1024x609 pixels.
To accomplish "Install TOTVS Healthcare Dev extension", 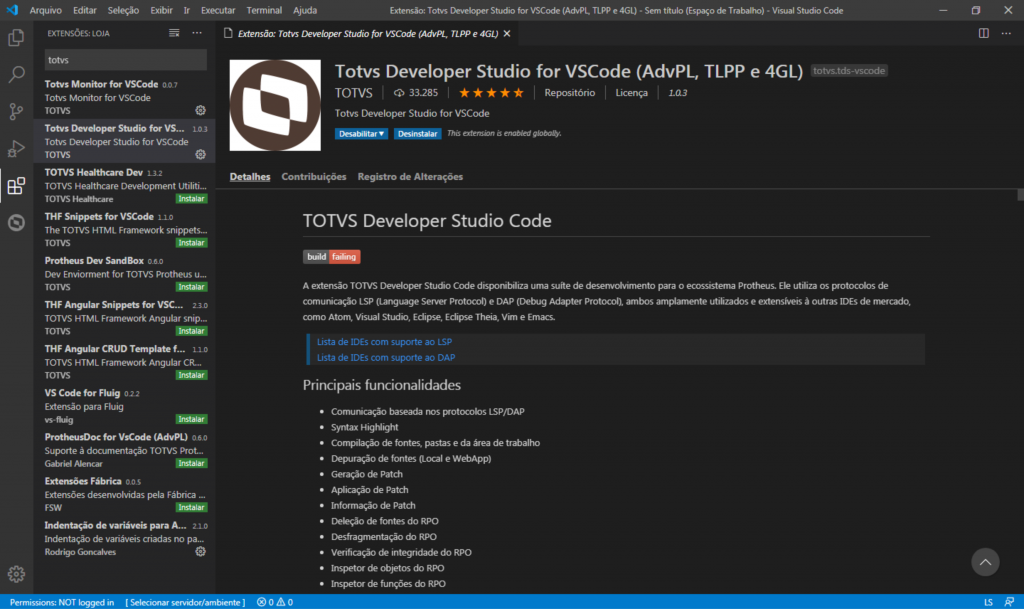I will (191, 198).
